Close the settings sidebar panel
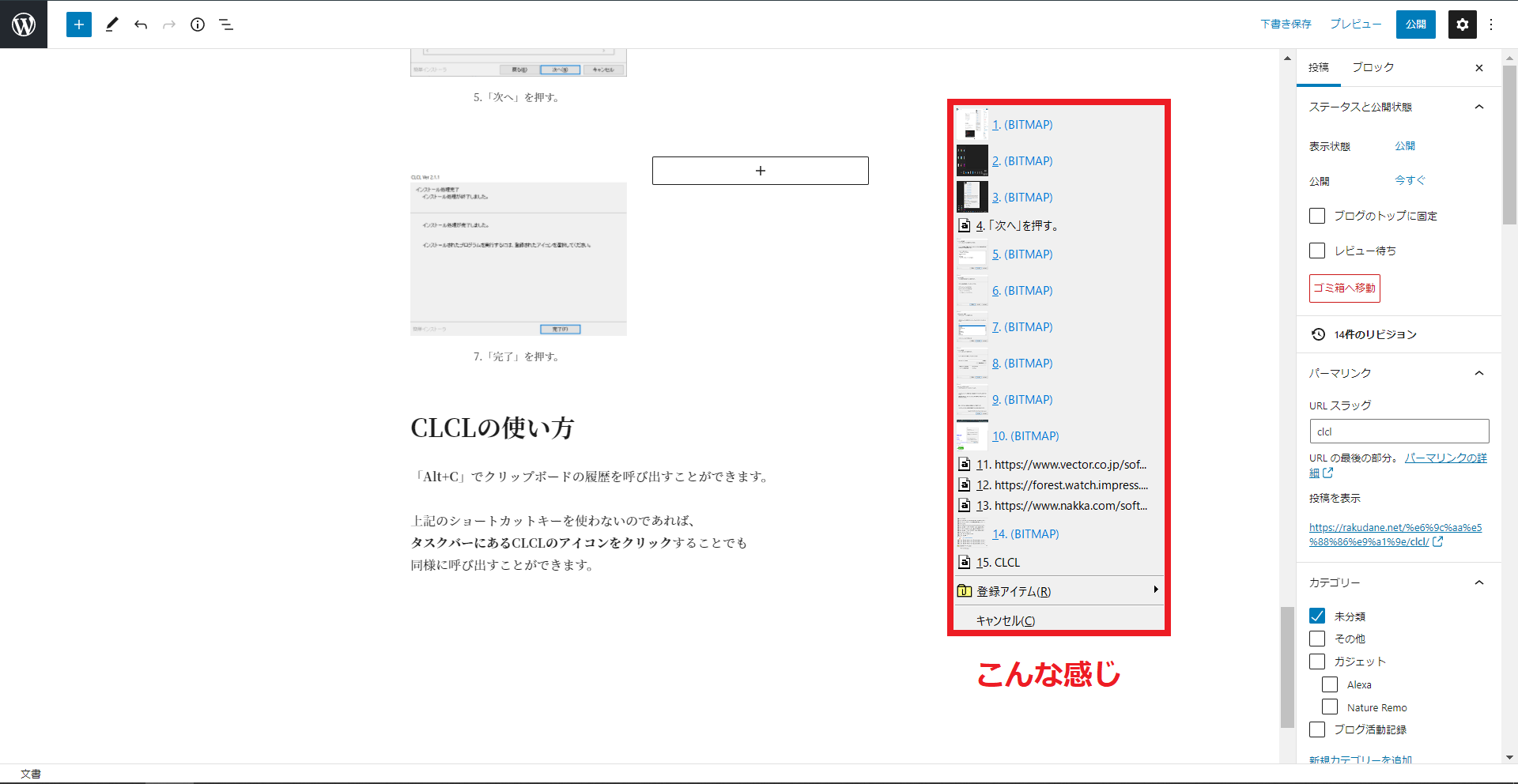This screenshot has width=1518, height=784. [x=1479, y=68]
